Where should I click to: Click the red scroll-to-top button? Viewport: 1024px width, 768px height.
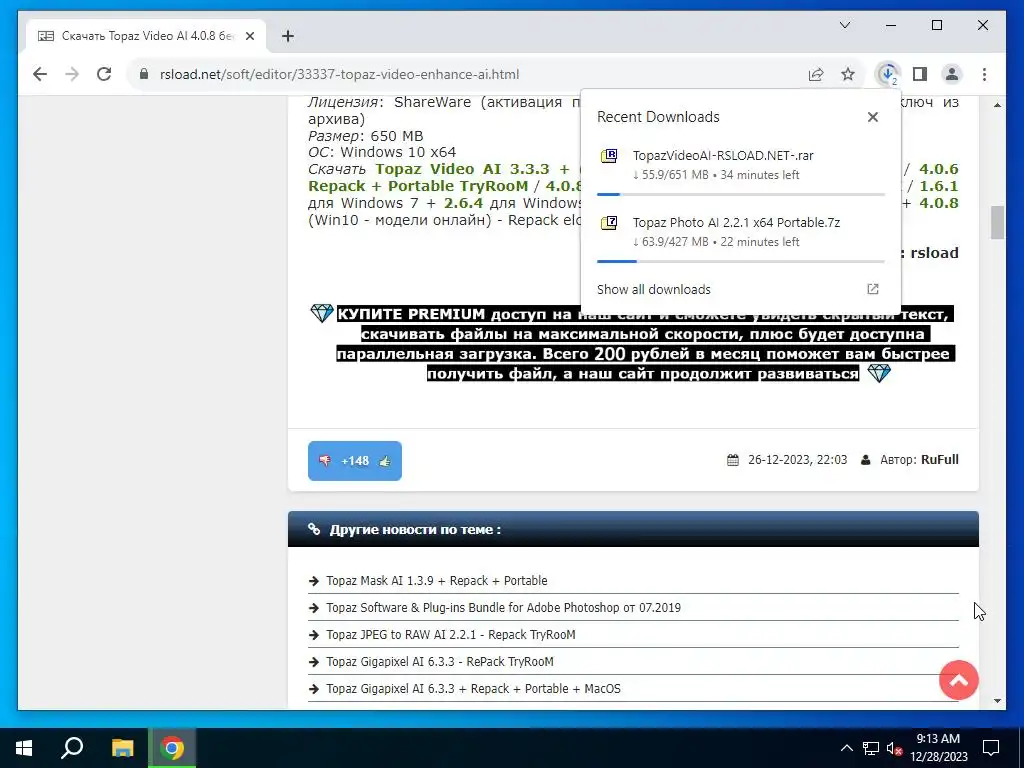[x=959, y=680]
